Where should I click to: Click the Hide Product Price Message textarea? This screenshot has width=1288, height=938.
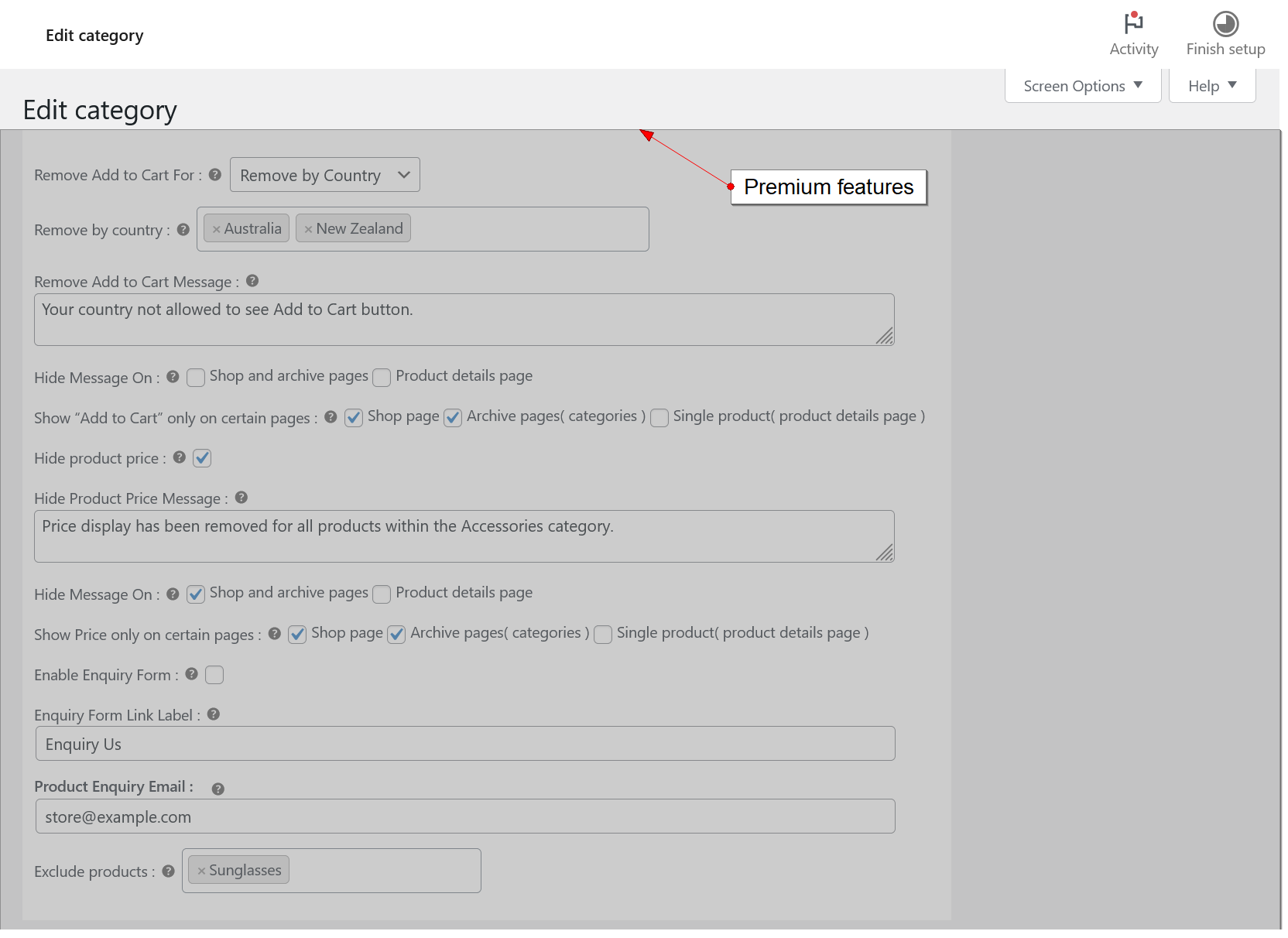463,536
